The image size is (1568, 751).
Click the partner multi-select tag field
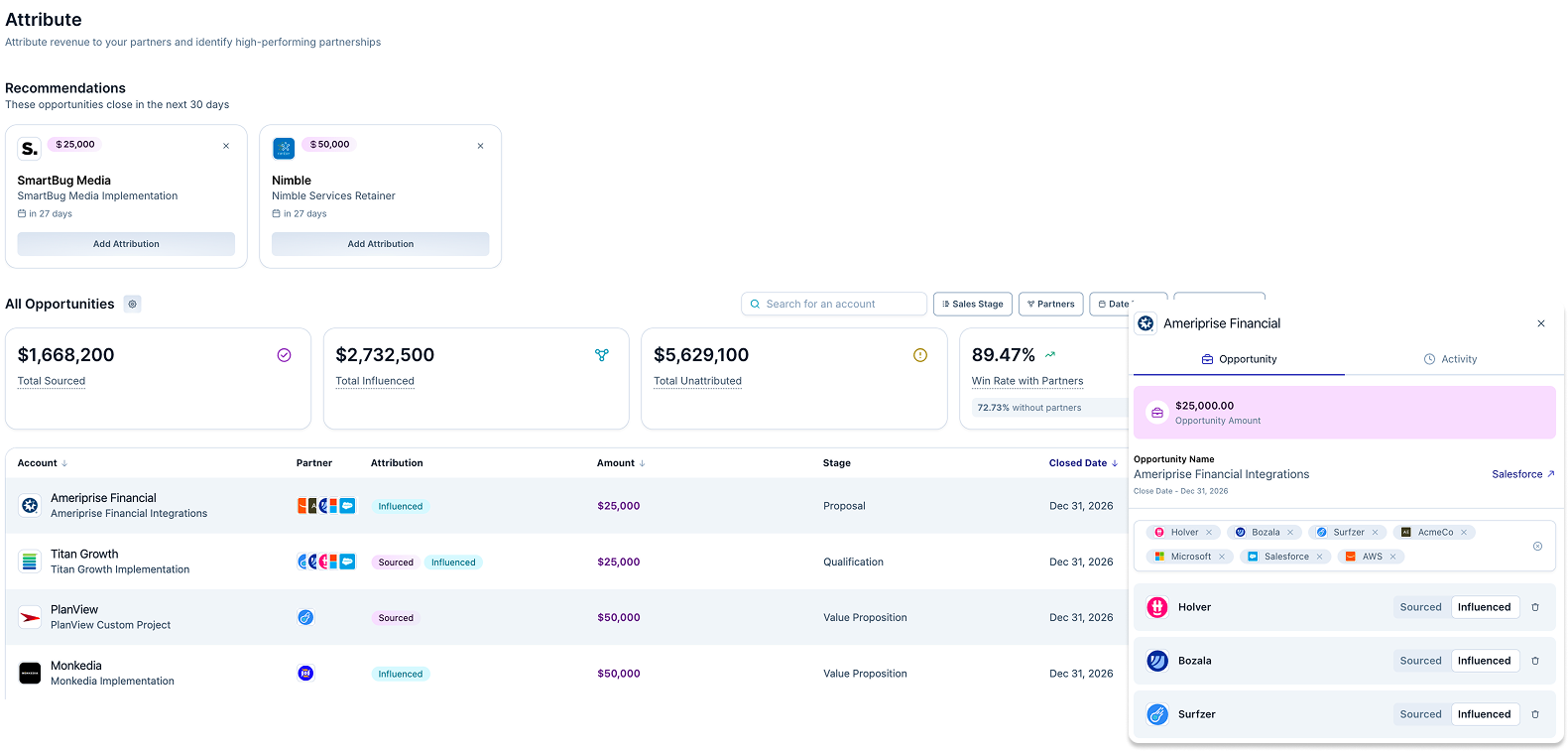click(1344, 546)
